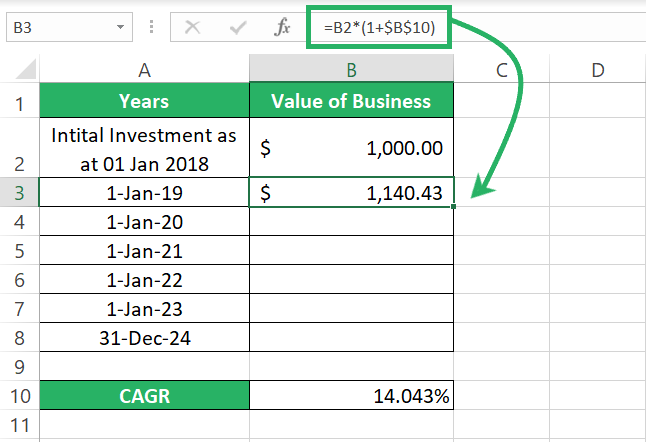
Task: Select row 11 header
Action: pos(19,424)
